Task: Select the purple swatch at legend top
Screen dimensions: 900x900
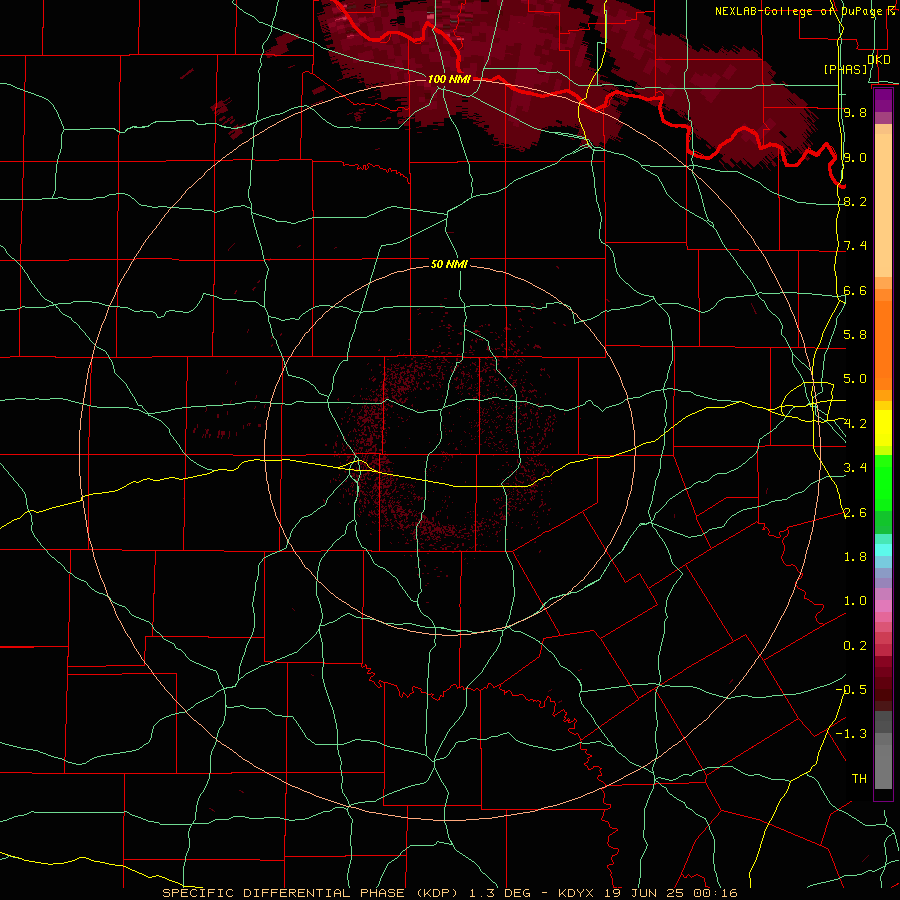Action: click(x=883, y=100)
